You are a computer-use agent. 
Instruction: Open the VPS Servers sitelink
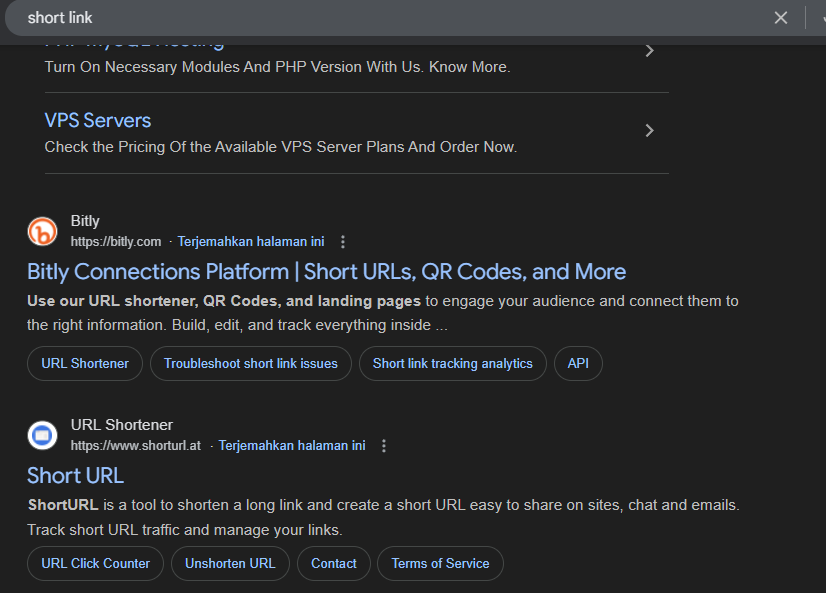point(97,121)
